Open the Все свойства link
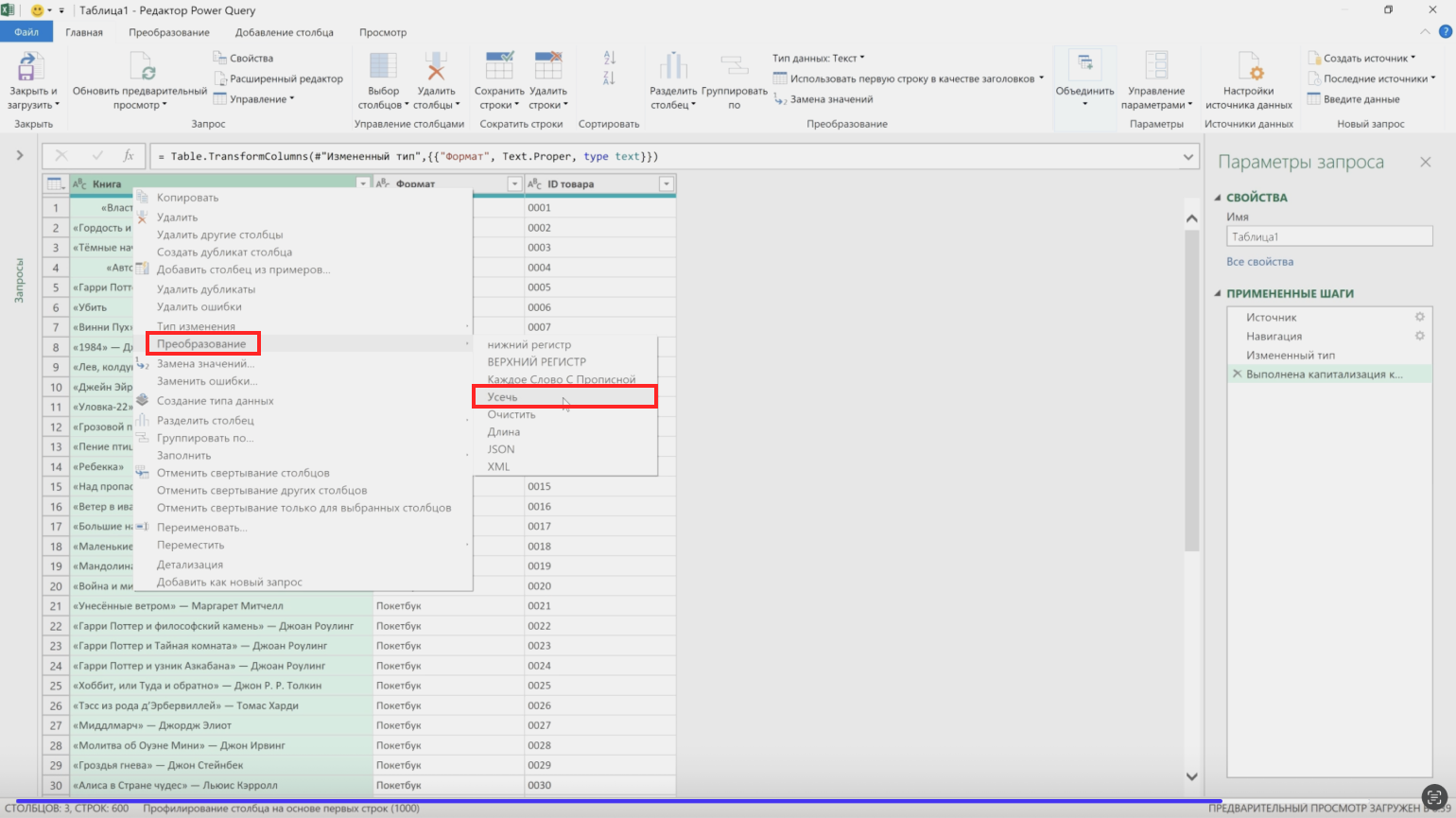 pos(1259,262)
